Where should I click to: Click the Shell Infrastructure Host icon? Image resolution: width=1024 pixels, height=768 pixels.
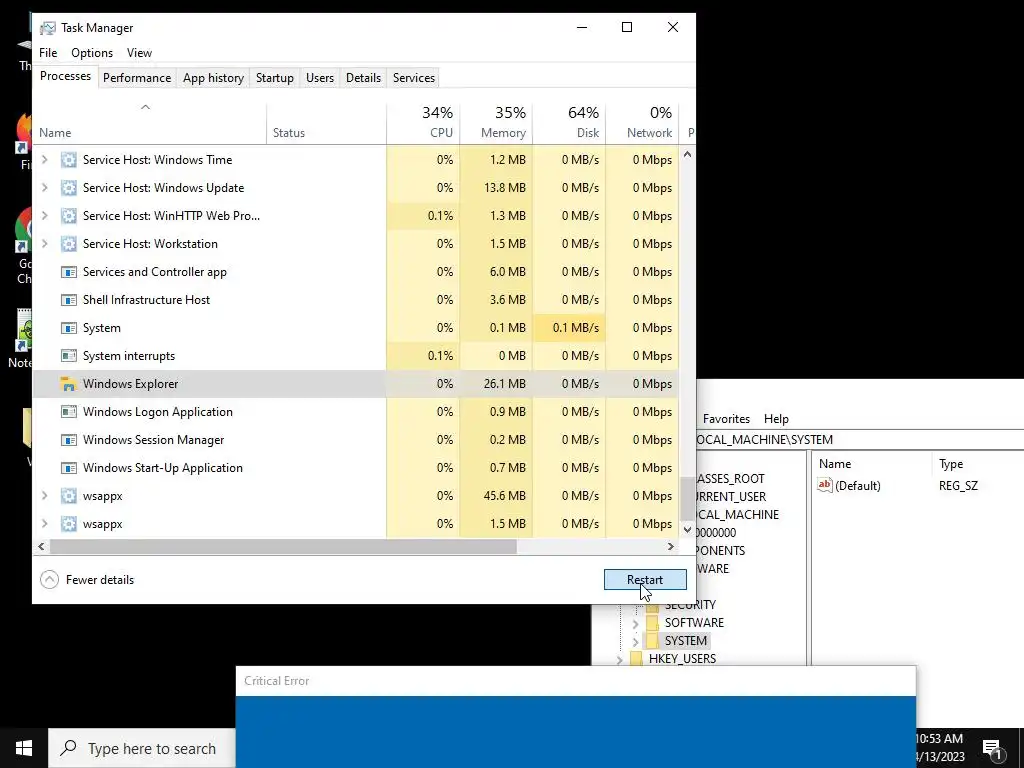click(69, 300)
